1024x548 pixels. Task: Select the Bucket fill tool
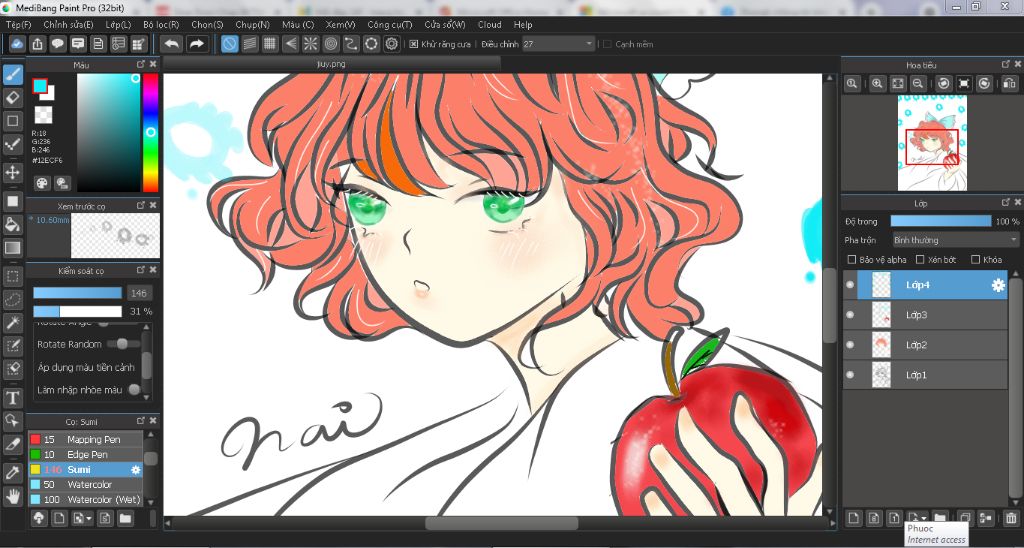12,225
